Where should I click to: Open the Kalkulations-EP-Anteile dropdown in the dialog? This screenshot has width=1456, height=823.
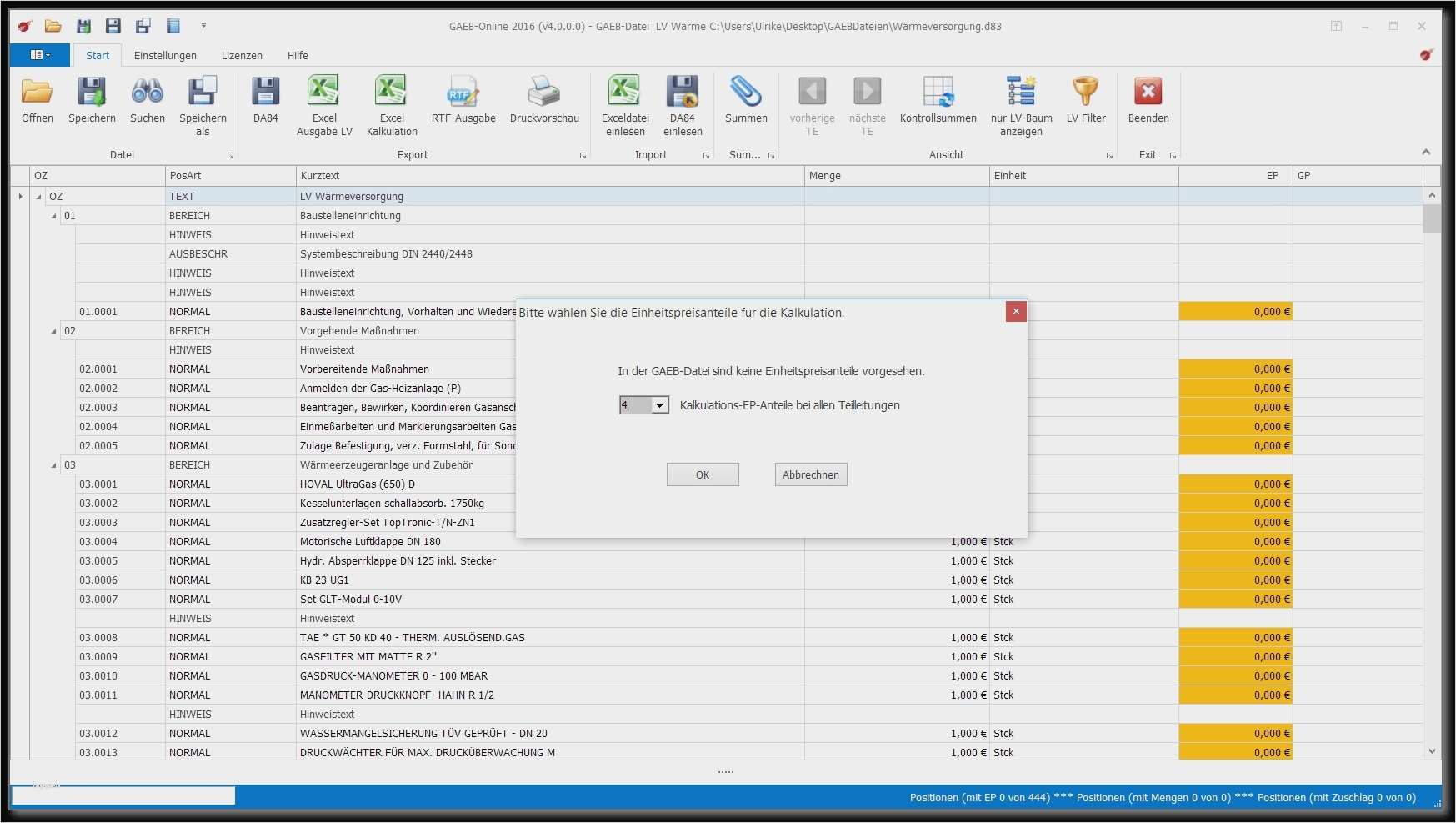(659, 404)
